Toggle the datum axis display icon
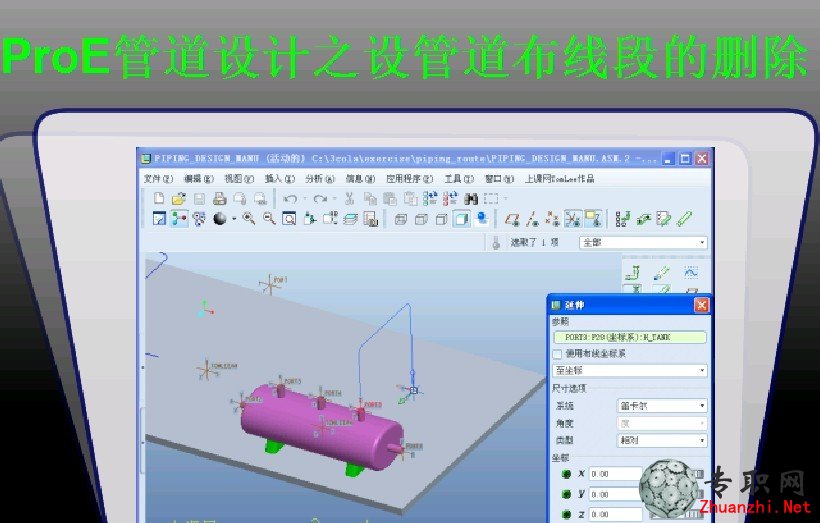 (x=532, y=219)
